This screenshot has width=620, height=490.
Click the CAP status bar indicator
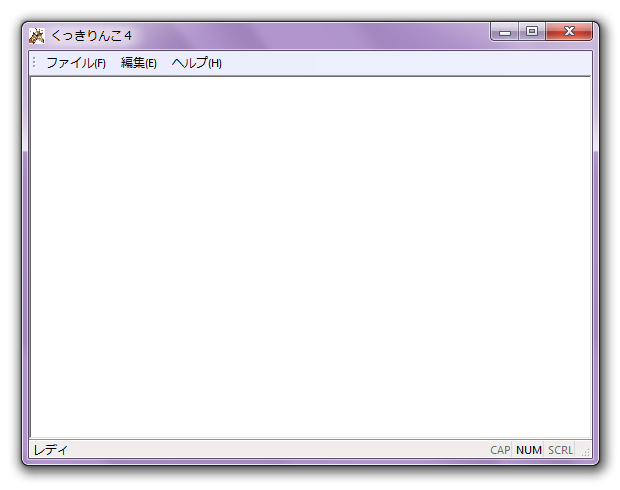(500, 450)
